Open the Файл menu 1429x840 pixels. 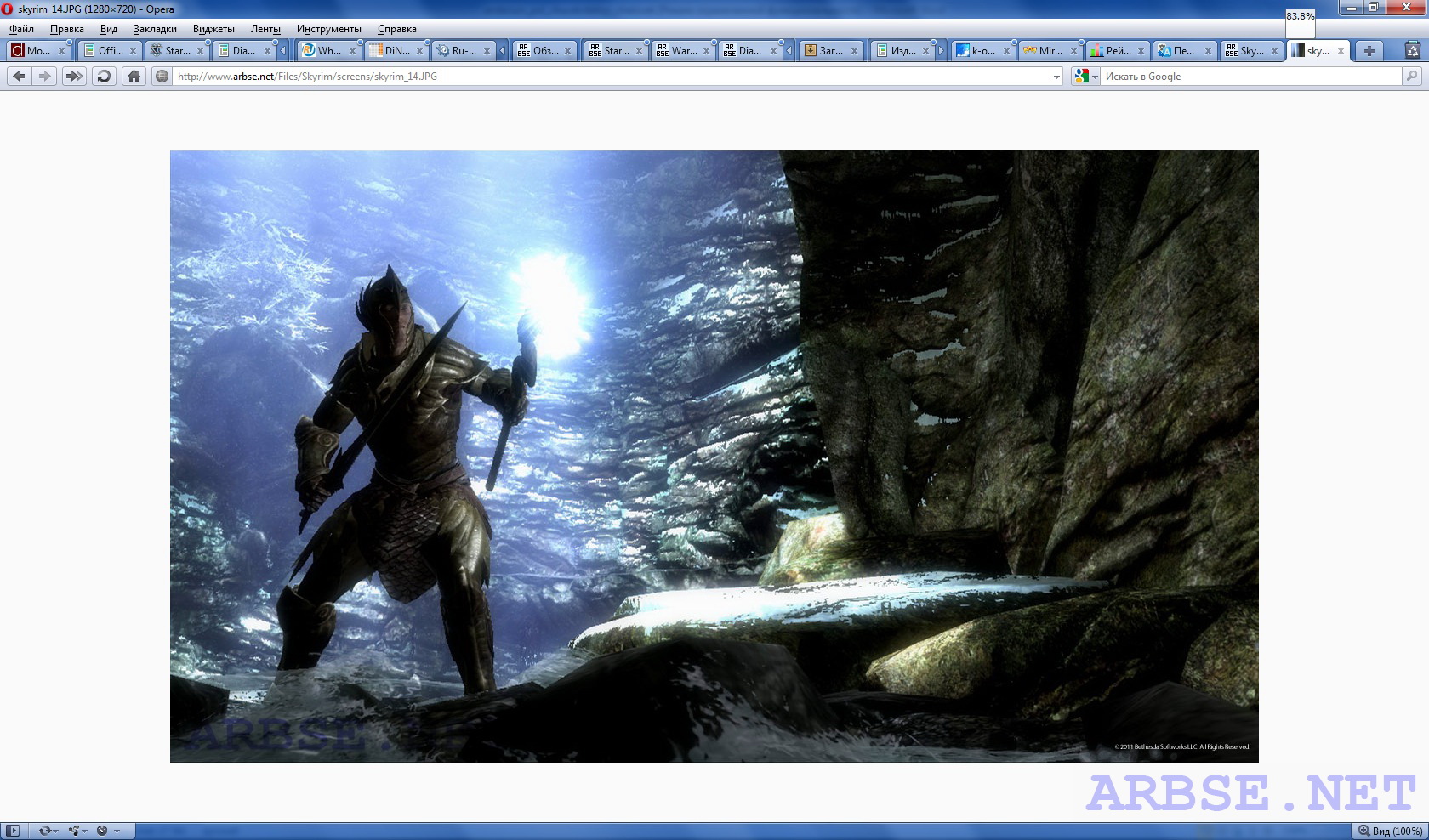[21, 29]
